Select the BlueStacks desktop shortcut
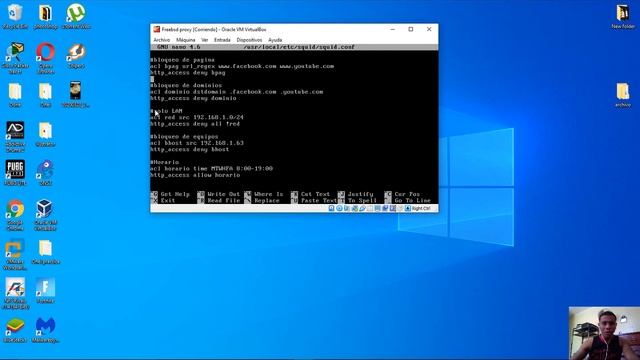The height and width of the screenshot is (360, 640). pos(15,330)
